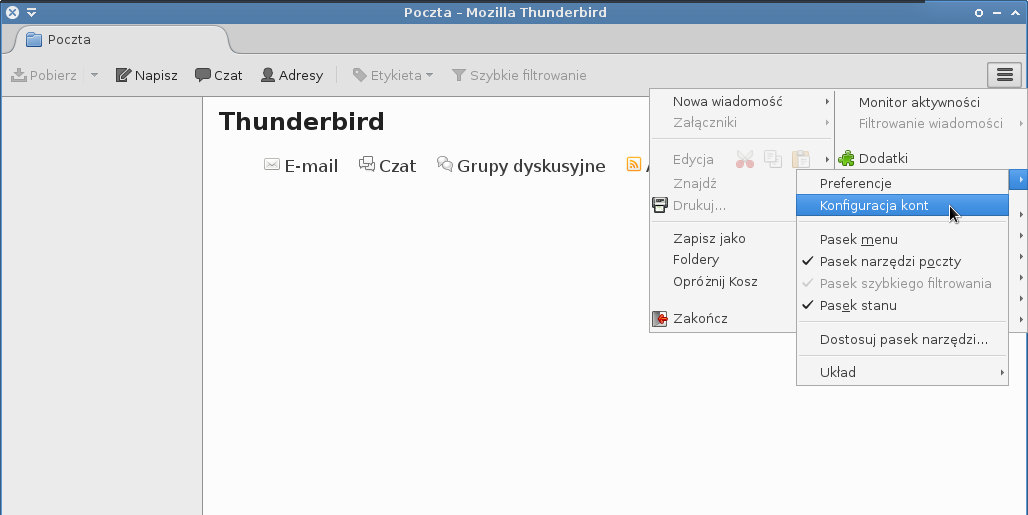The height and width of the screenshot is (515, 1028).
Task: Click the window menu arrow in title bar
Action: pos(31,12)
